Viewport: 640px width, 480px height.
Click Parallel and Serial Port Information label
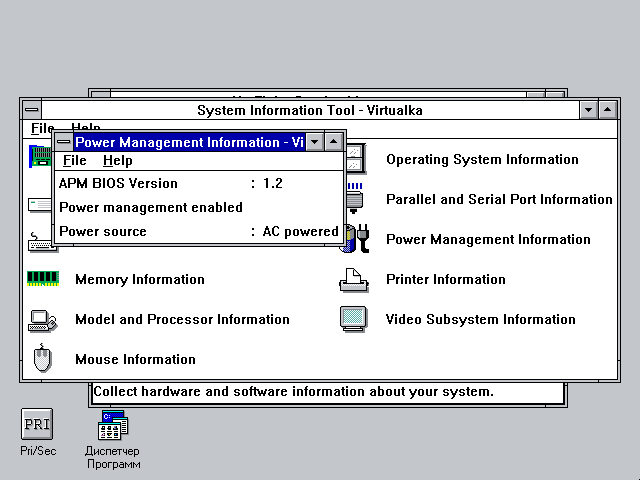click(499, 200)
